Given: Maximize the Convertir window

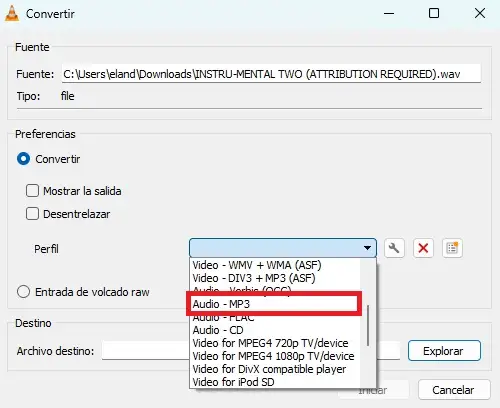Looking at the screenshot, I should coord(434,13).
